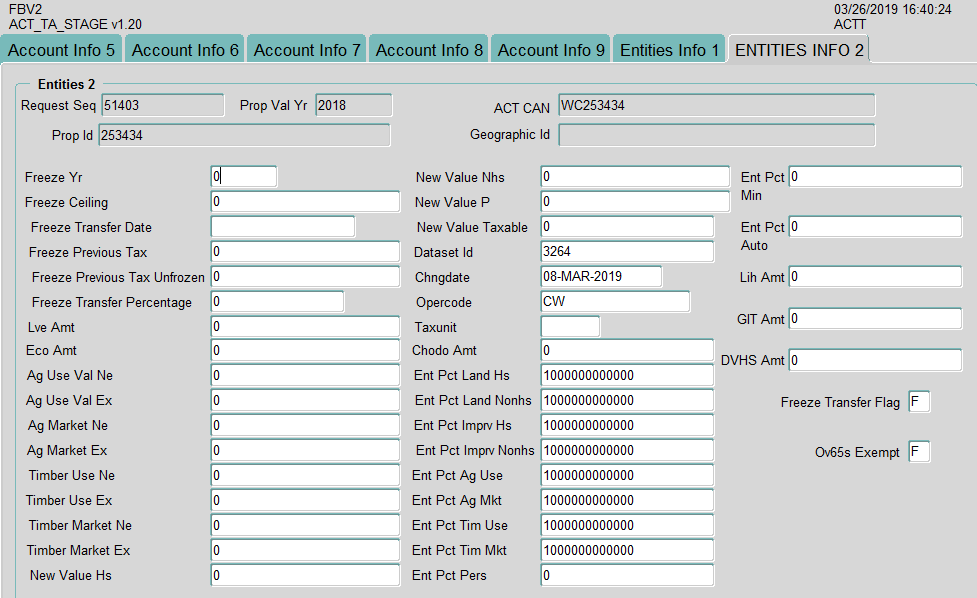Image resolution: width=977 pixels, height=598 pixels.
Task: Focus the Ent Pct Land Hs field
Action: coord(627,376)
